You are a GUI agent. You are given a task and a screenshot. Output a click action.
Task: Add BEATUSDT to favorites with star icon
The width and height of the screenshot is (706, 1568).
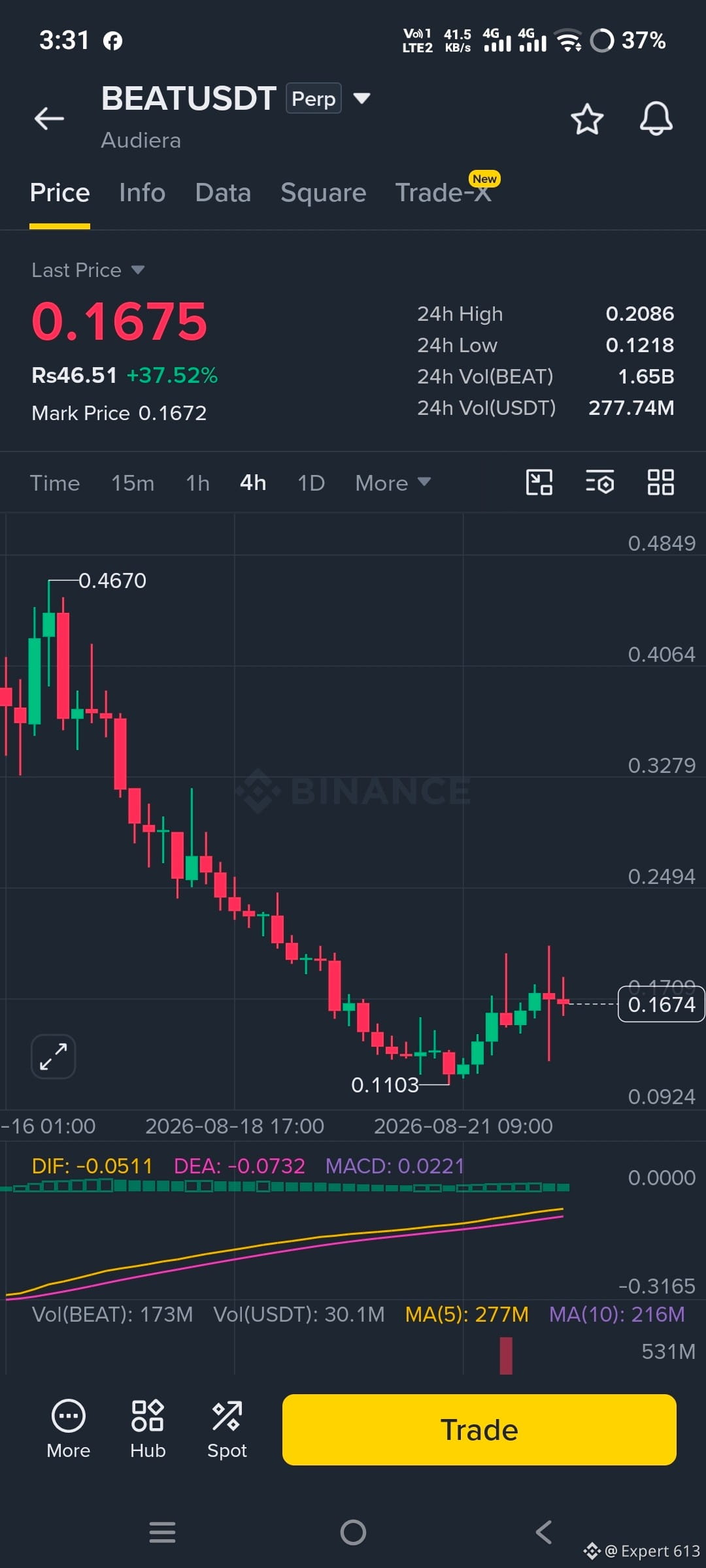click(x=586, y=119)
